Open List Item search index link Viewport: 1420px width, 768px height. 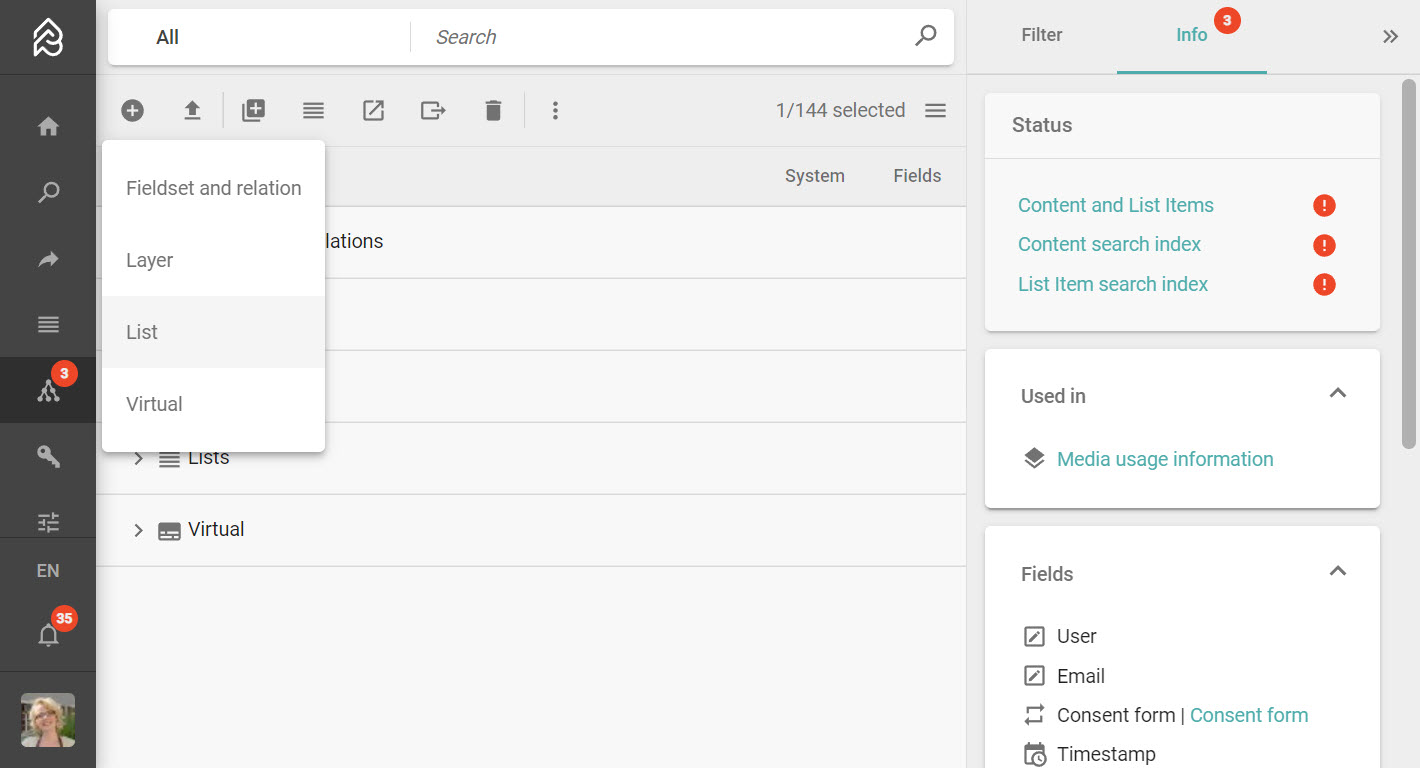point(1113,284)
